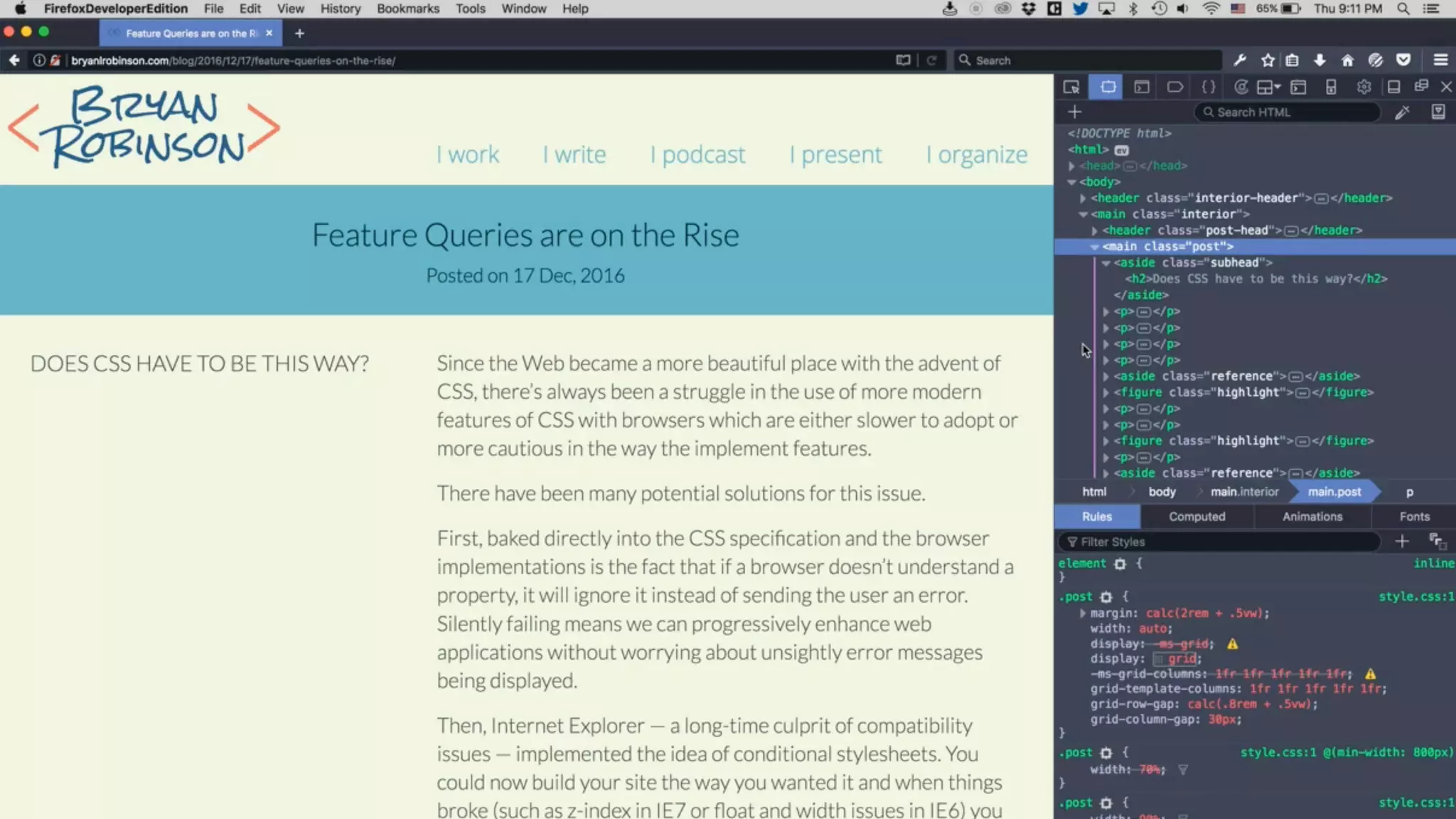Open the devtools settings gear
Viewport: 1456px width, 819px height.
[1363, 87]
